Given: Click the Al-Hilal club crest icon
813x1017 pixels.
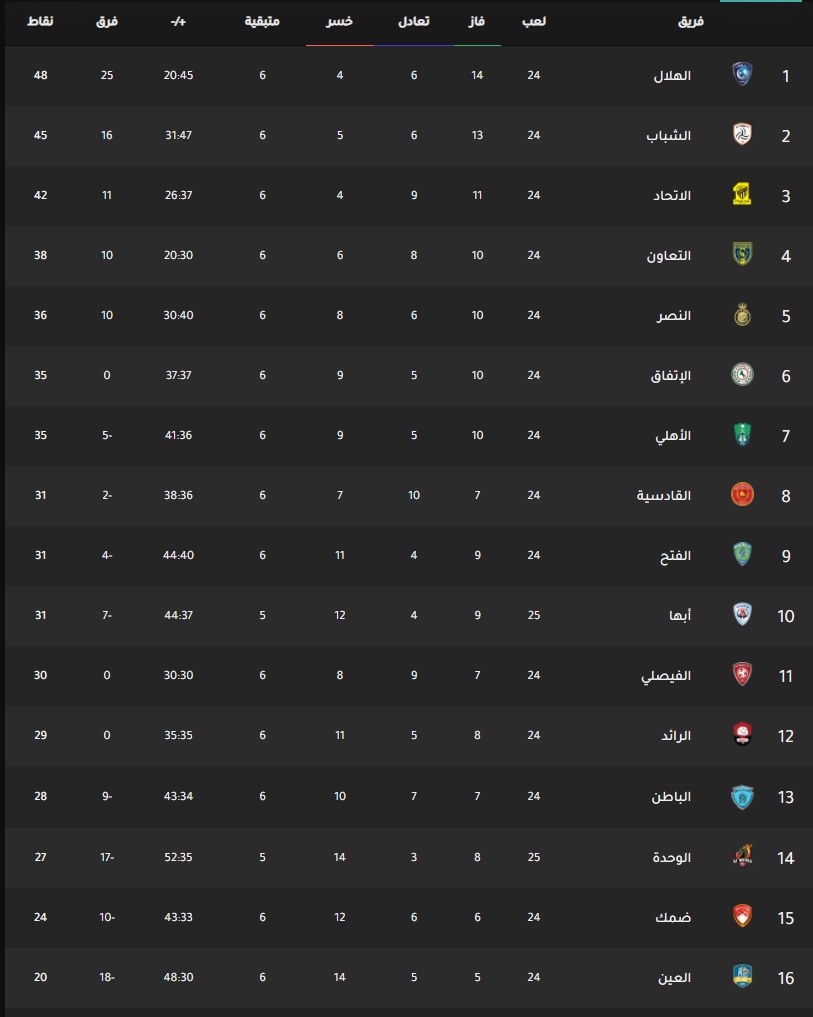Looking at the screenshot, I should (742, 75).
